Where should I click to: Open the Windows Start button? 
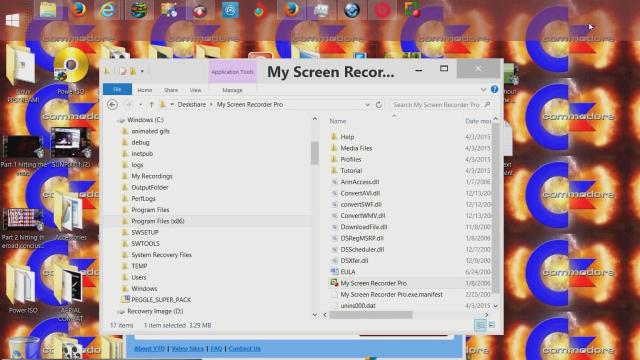point(13,20)
